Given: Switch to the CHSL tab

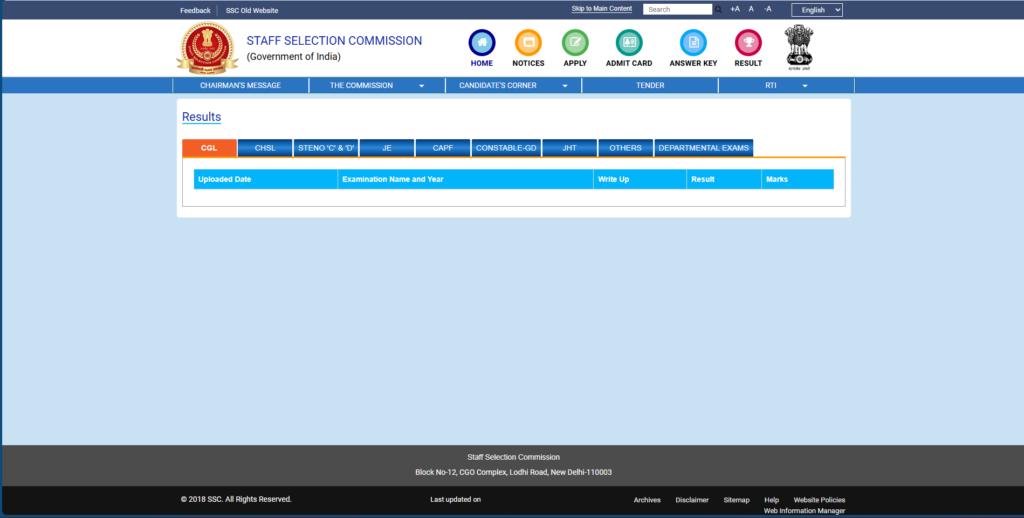Looking at the screenshot, I should coord(265,148).
